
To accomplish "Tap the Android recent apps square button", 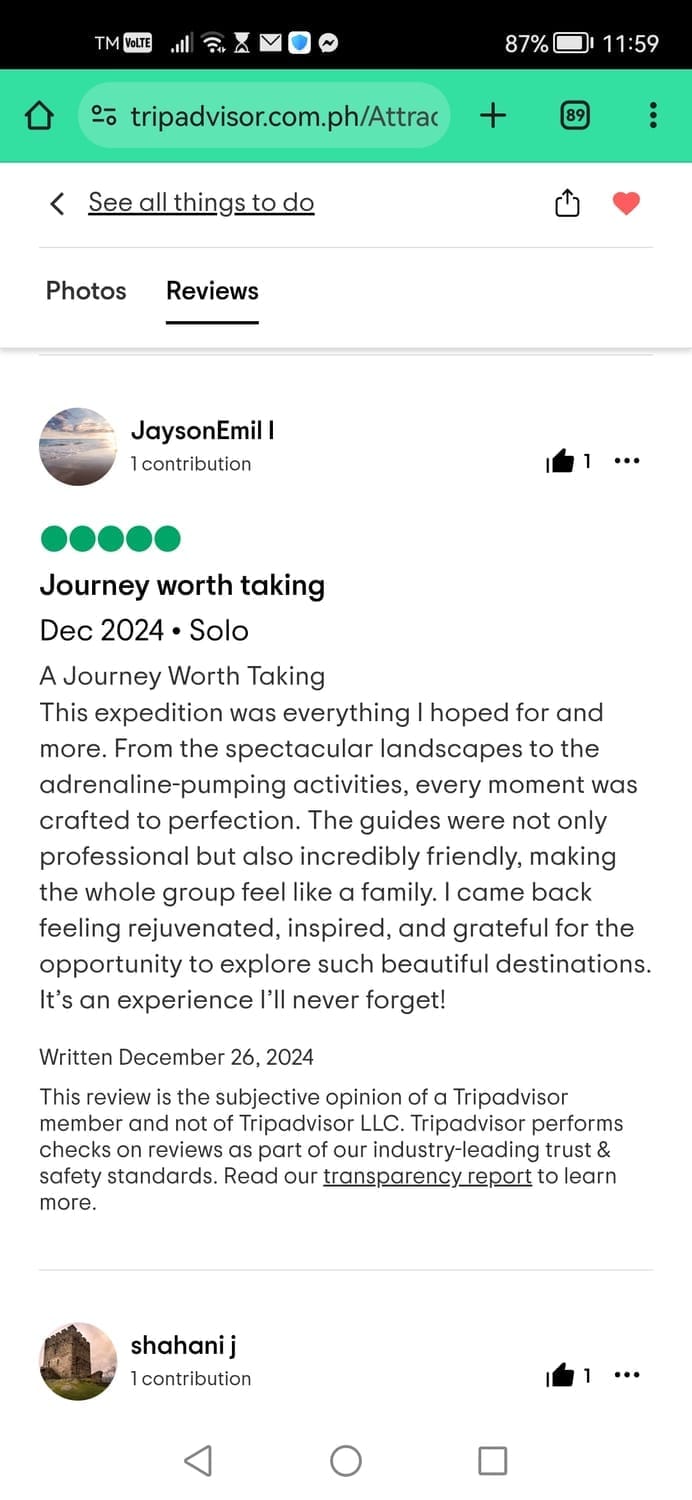I will pyautogui.click(x=492, y=1461).
